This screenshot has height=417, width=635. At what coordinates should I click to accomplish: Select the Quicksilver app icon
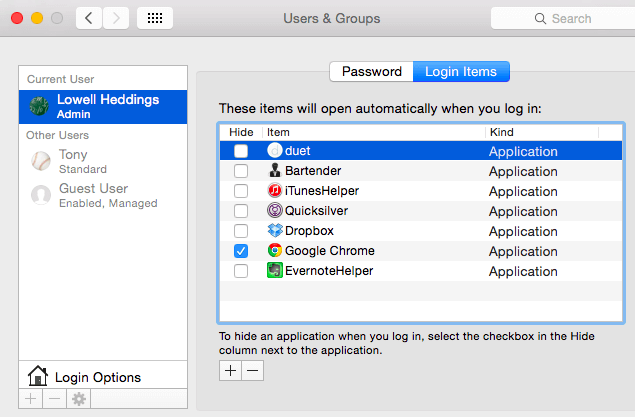[x=275, y=211]
